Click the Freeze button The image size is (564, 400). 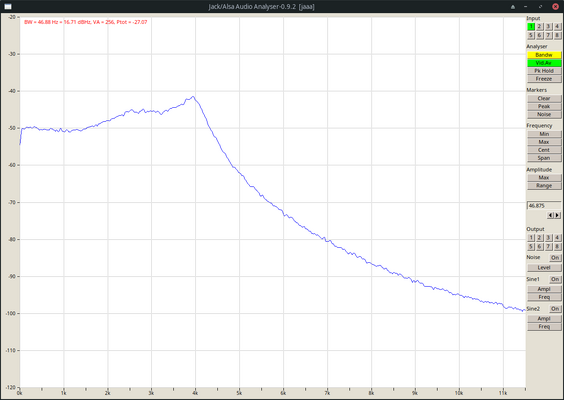point(544,79)
